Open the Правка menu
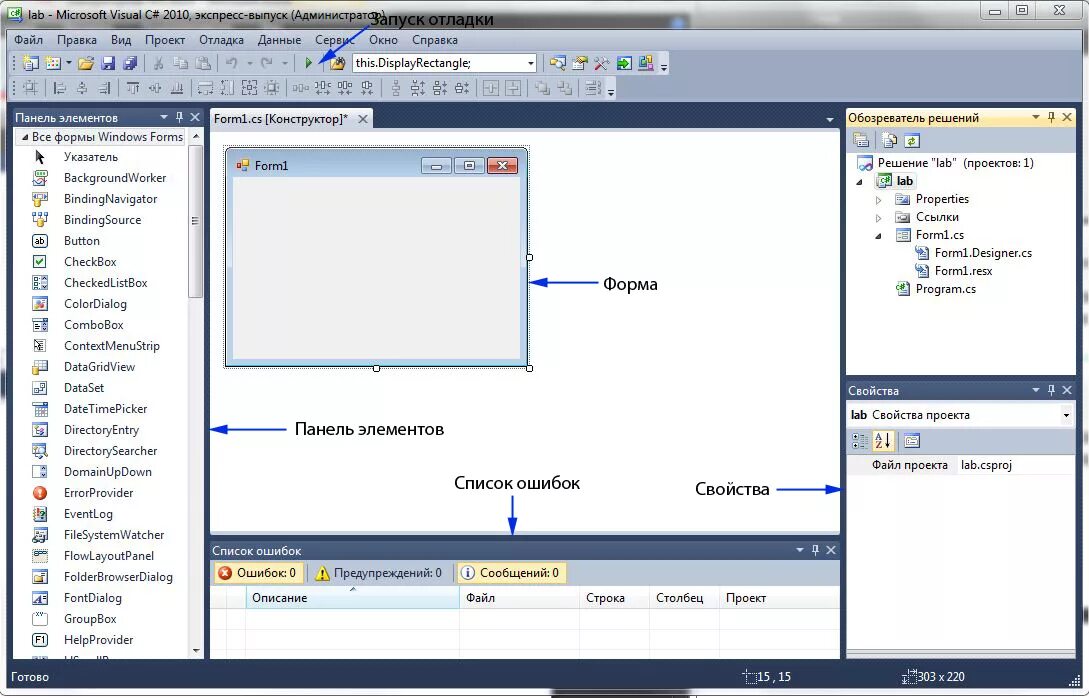 coord(76,40)
